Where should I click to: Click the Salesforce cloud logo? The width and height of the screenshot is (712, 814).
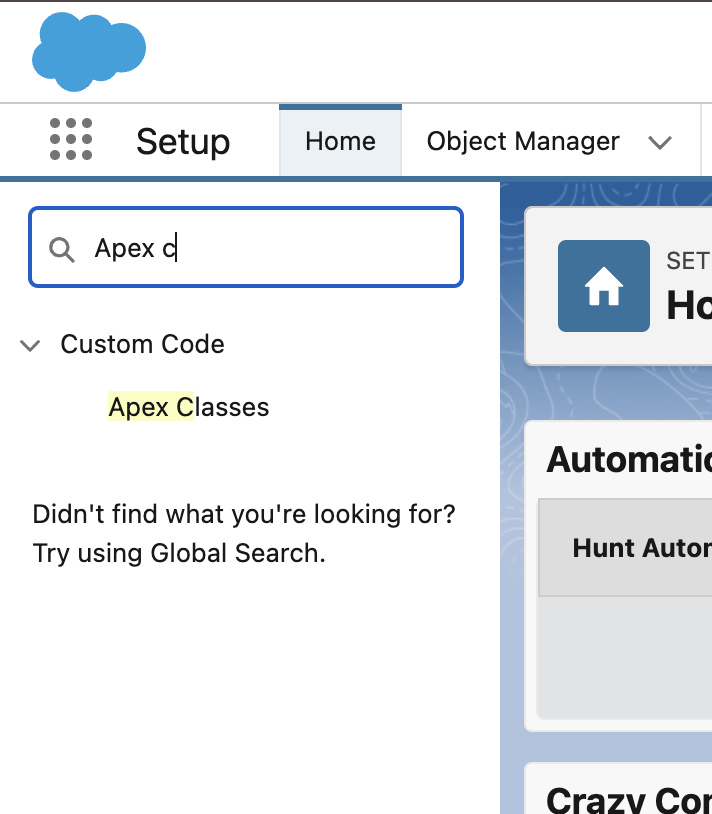pos(89,51)
